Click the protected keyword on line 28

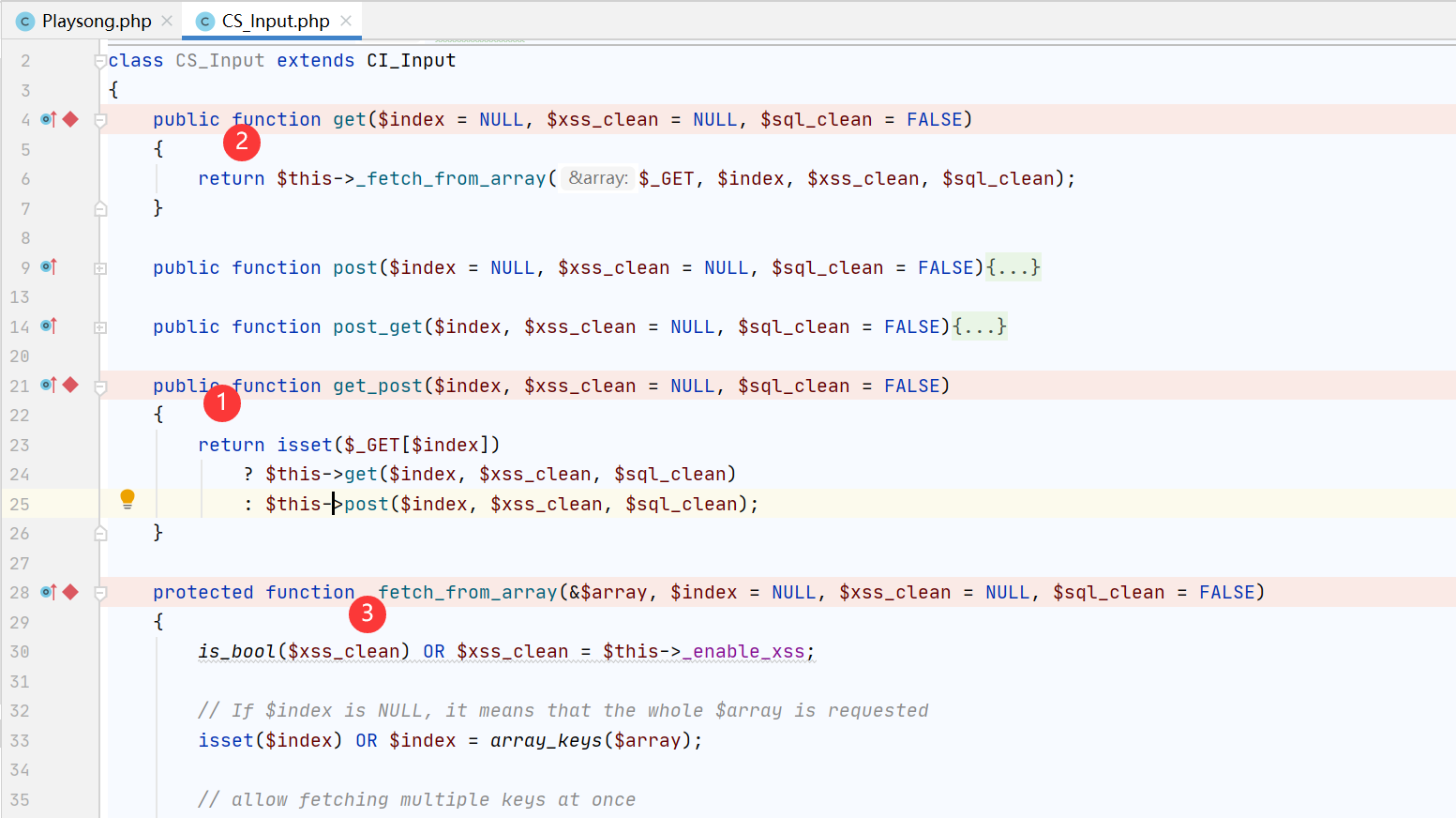pos(203,592)
